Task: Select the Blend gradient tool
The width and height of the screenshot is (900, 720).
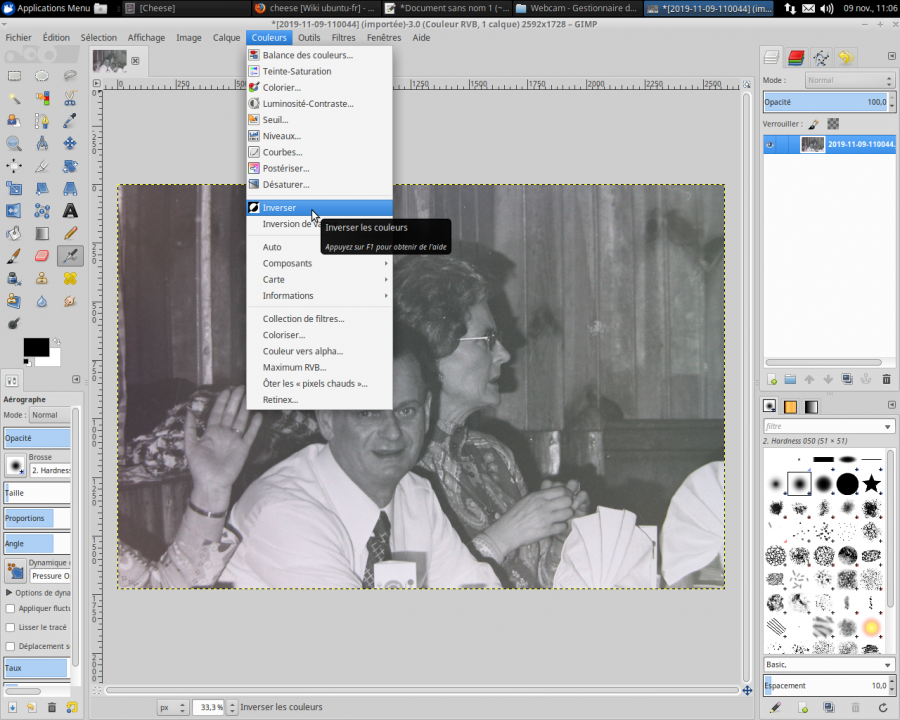Action: pyautogui.click(x=41, y=234)
